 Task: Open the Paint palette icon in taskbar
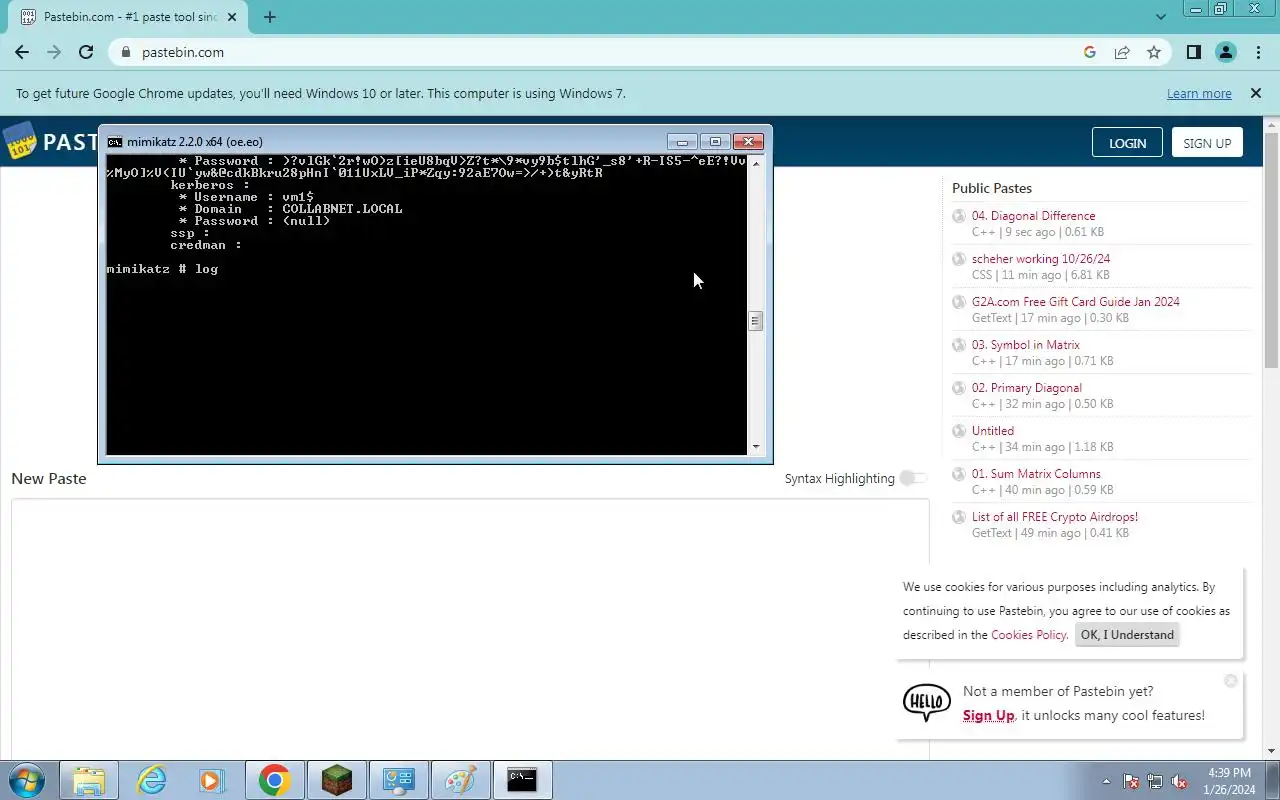(460, 780)
